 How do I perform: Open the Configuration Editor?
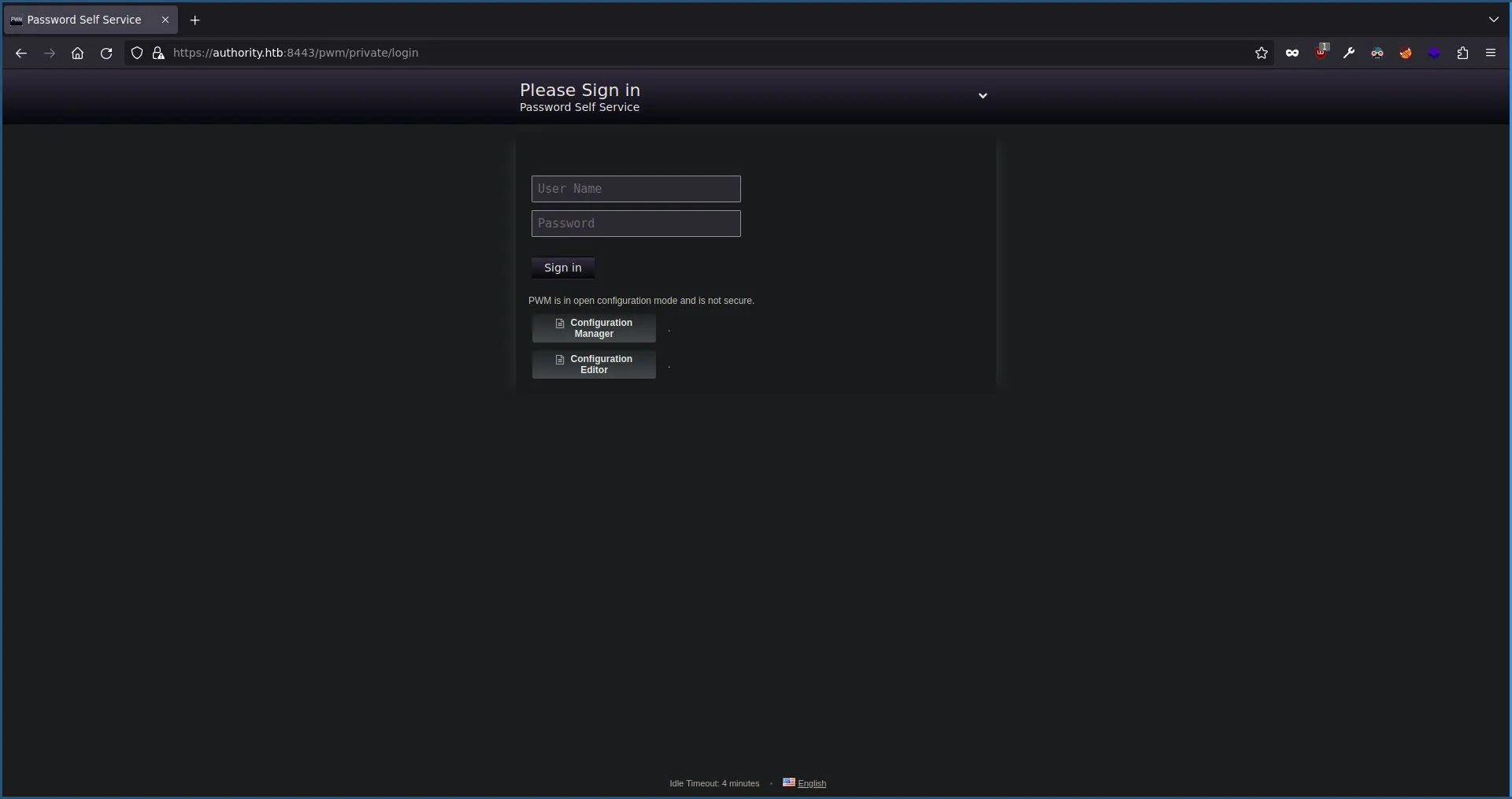click(594, 364)
